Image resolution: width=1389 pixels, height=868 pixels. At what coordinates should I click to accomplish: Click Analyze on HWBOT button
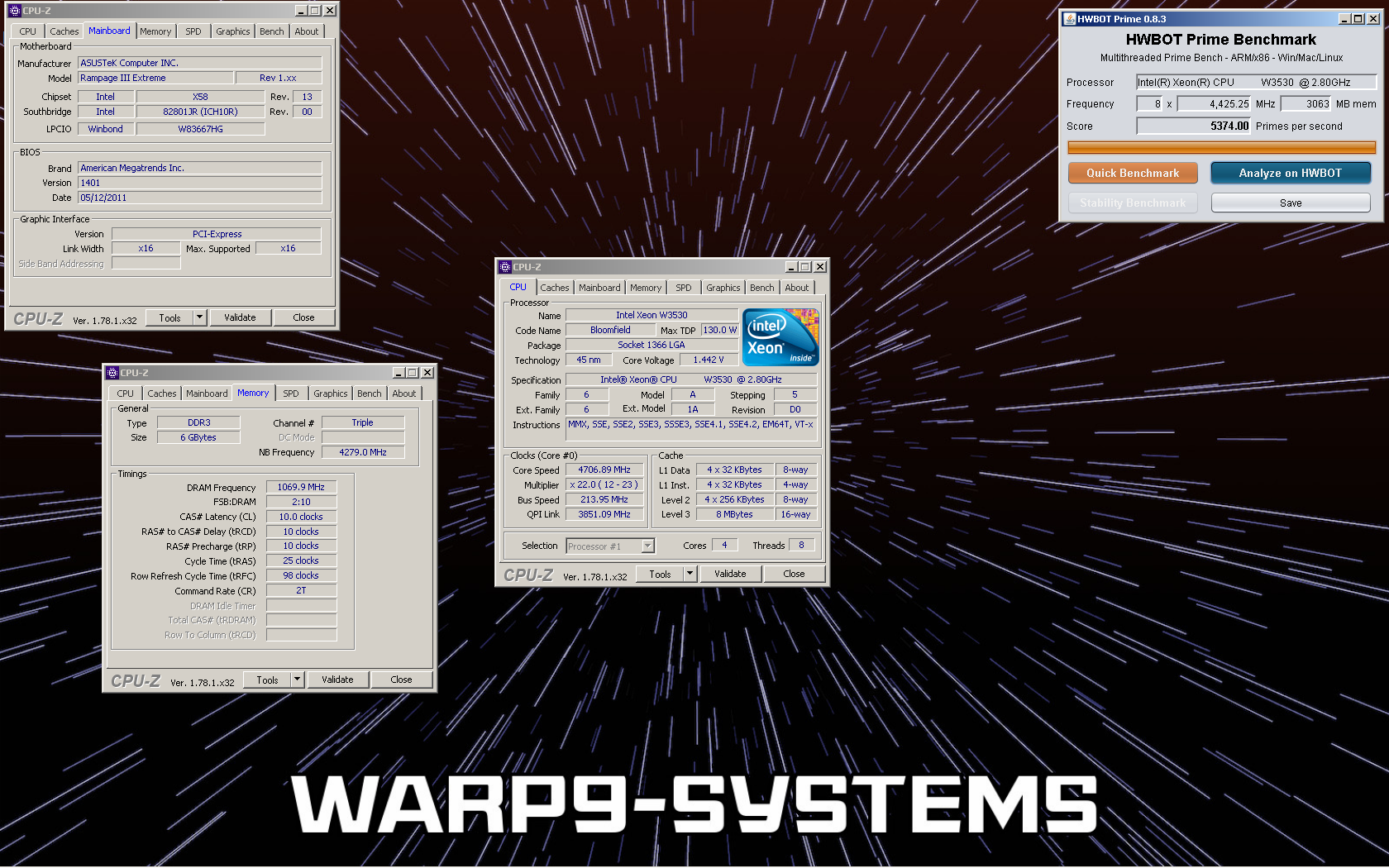tap(1291, 173)
